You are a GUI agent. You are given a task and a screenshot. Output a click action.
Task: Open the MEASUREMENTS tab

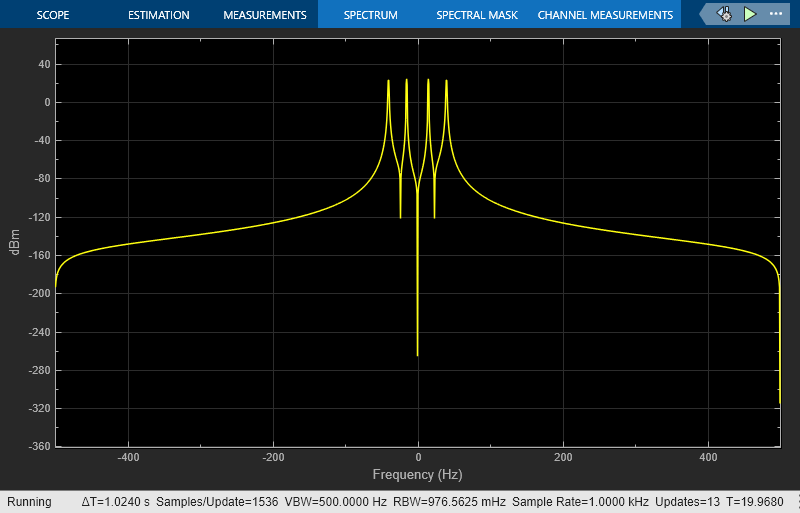click(x=265, y=15)
